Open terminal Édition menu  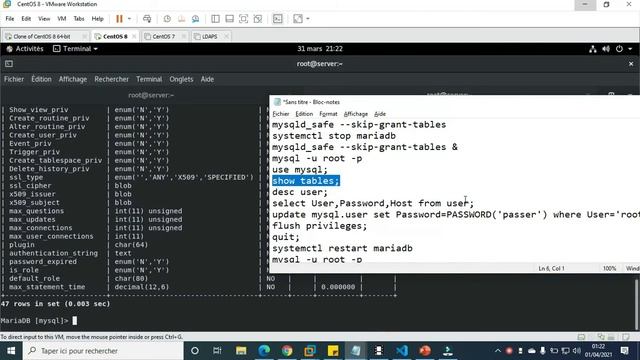tap(41, 79)
